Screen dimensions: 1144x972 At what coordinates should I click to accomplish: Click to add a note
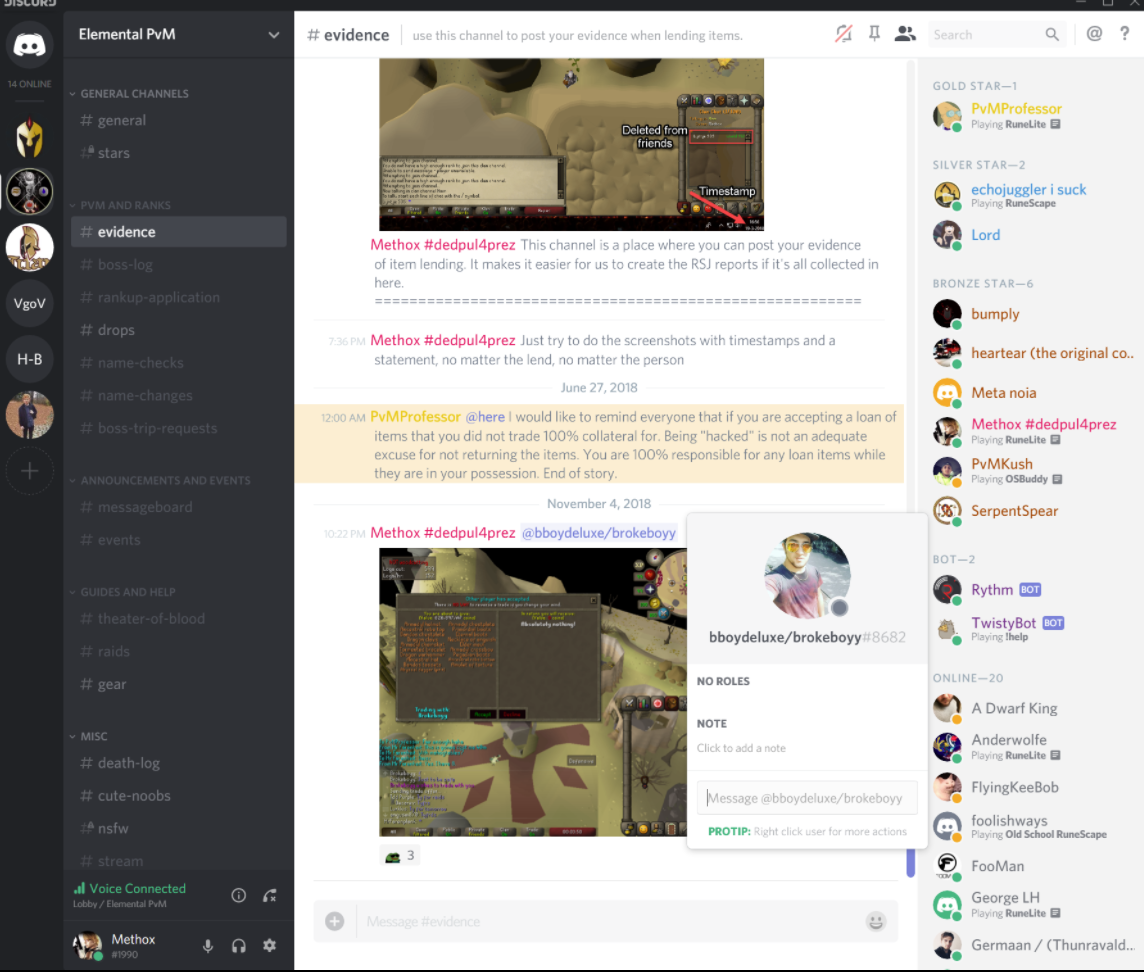coord(741,748)
